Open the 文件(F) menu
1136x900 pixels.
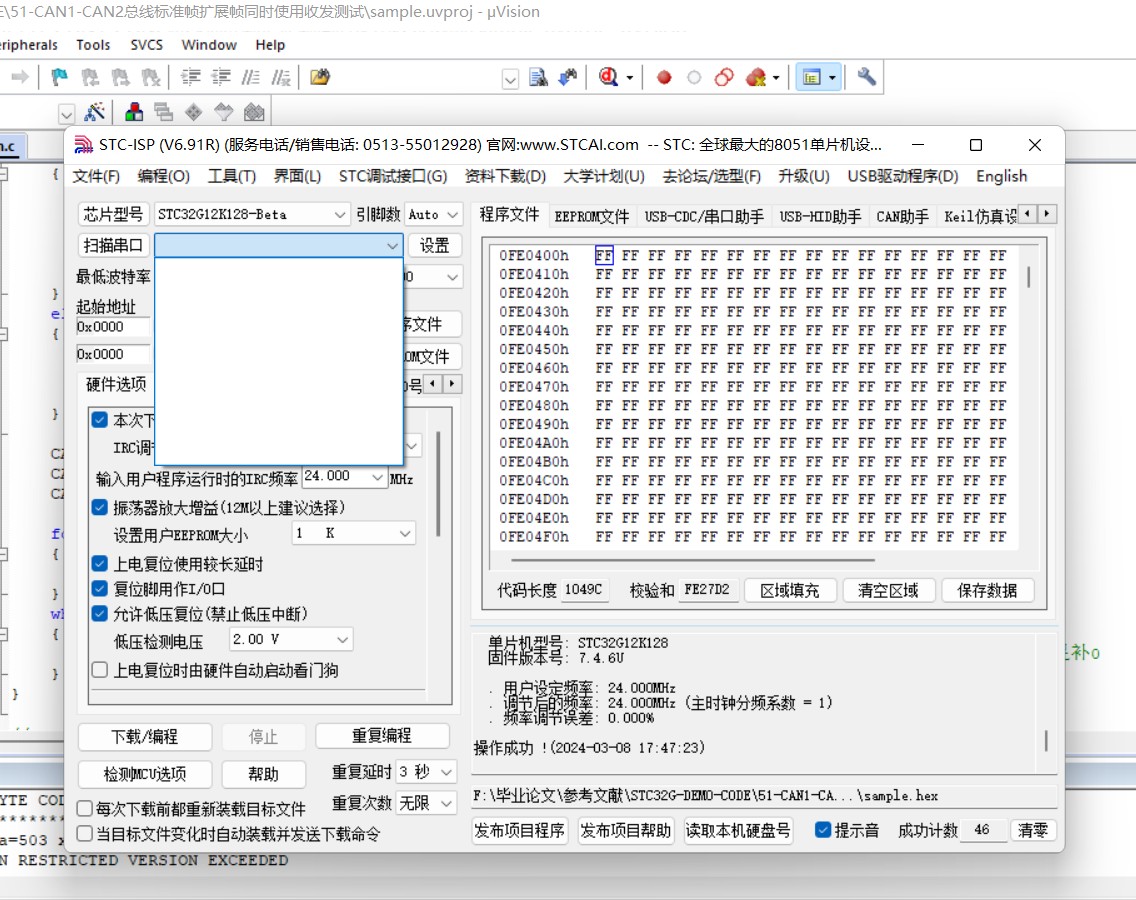[x=96, y=176]
